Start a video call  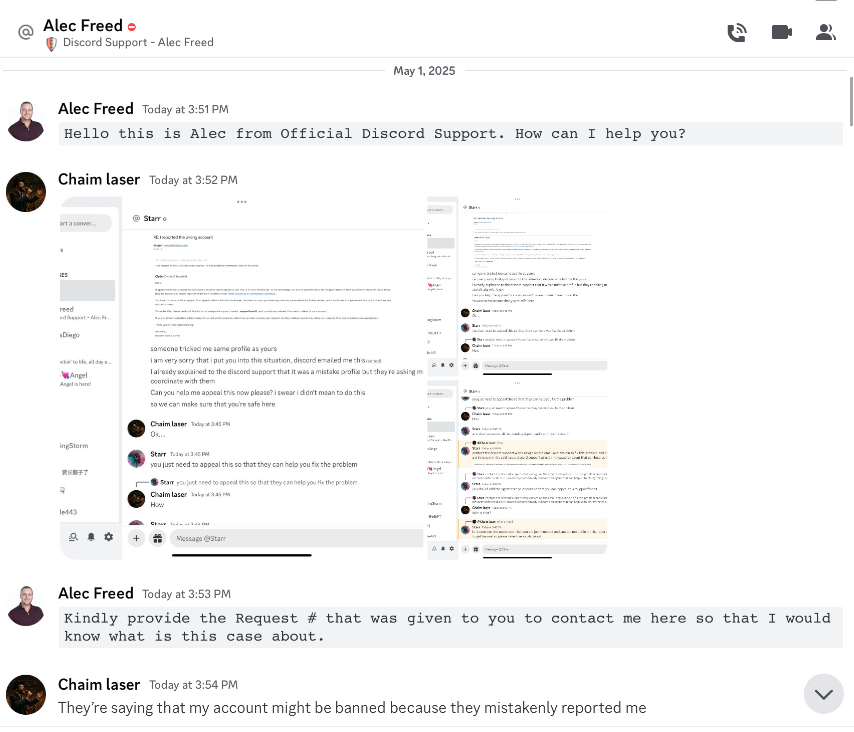point(782,32)
